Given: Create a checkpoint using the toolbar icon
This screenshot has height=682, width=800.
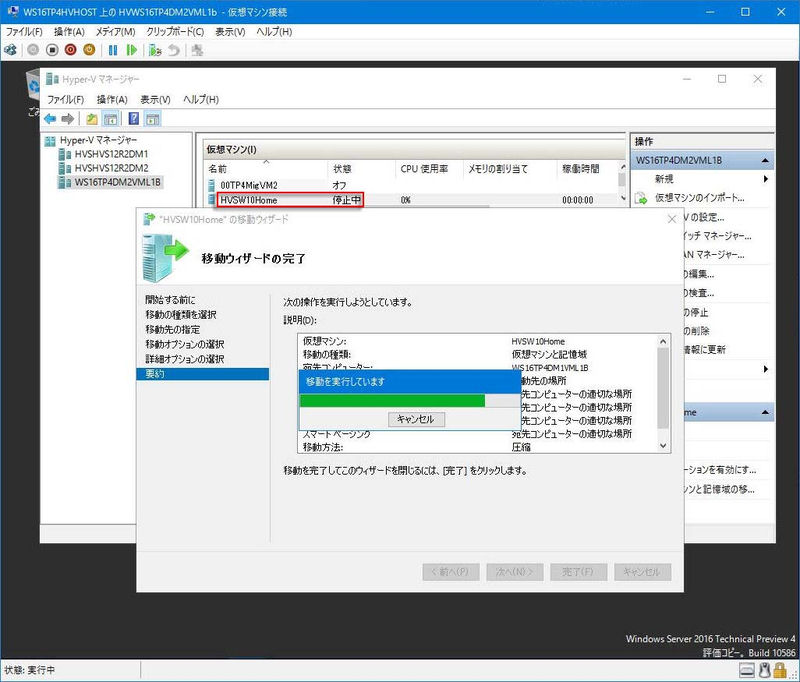Looking at the screenshot, I should tap(155, 50).
